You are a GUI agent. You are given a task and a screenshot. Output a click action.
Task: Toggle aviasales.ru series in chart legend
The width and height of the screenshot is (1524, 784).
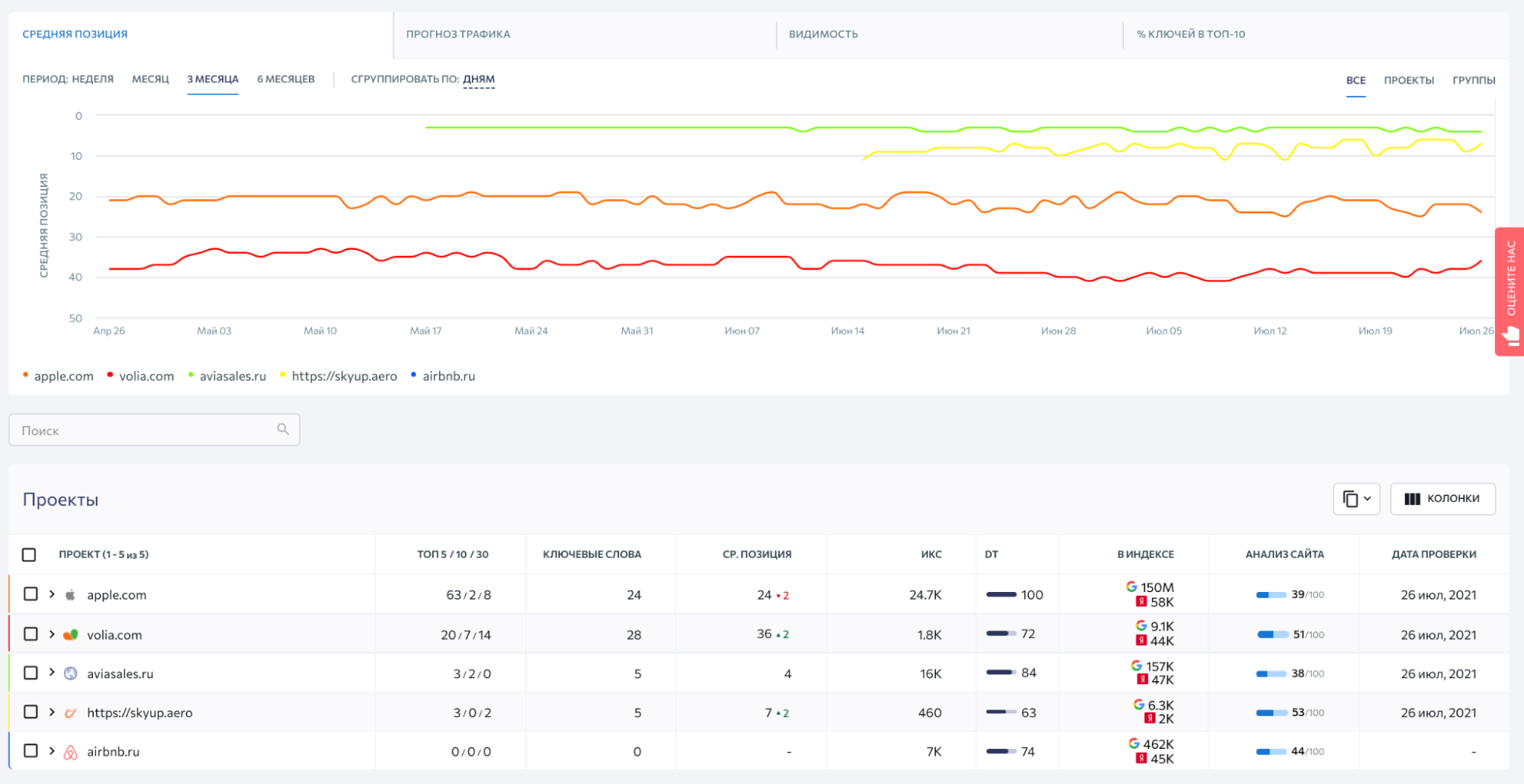227,376
